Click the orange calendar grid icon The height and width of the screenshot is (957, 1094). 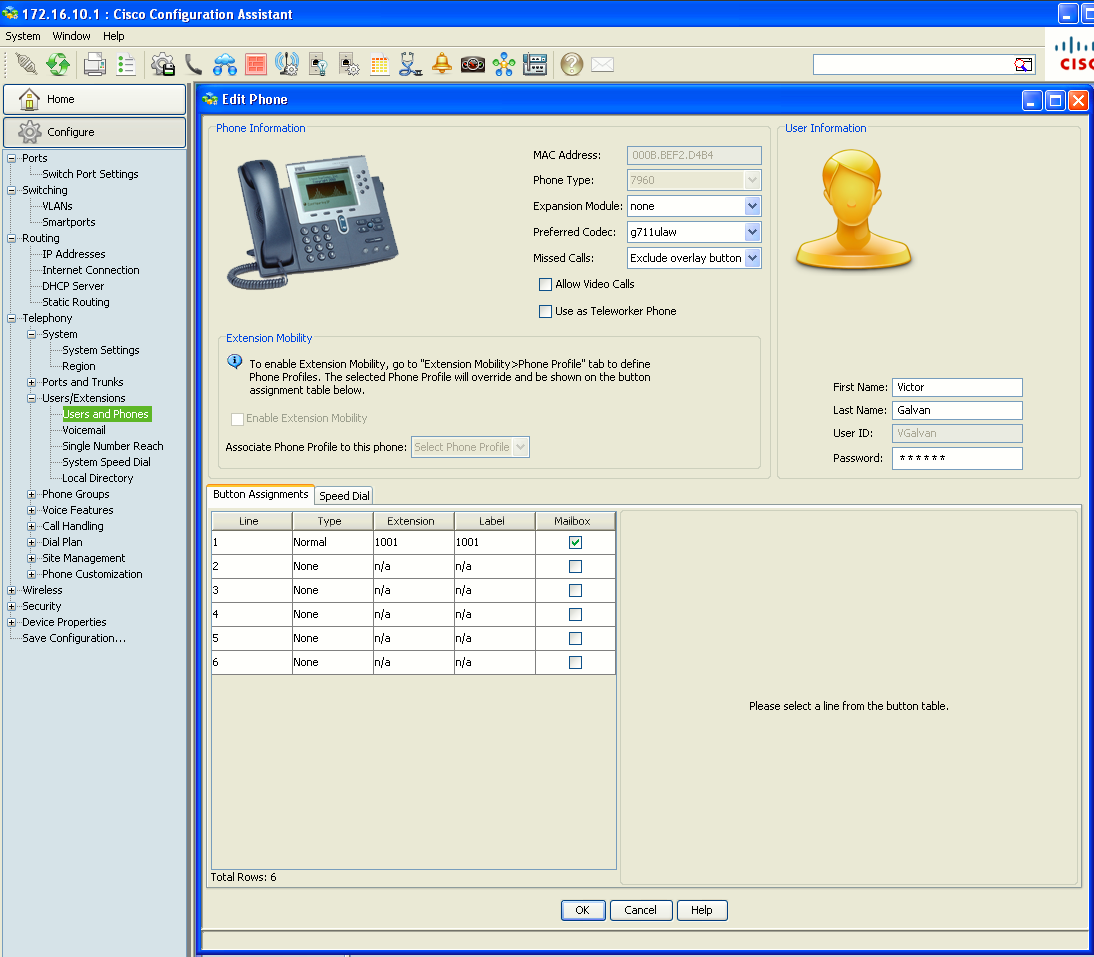pyautogui.click(x=380, y=65)
